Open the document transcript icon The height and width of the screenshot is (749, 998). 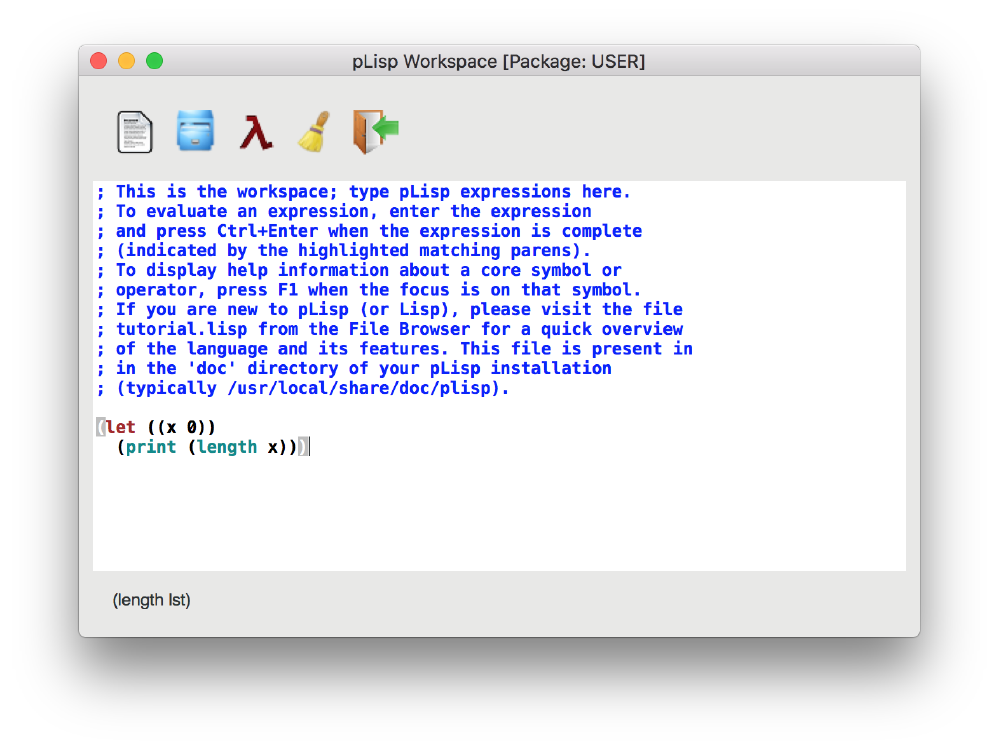point(135,132)
